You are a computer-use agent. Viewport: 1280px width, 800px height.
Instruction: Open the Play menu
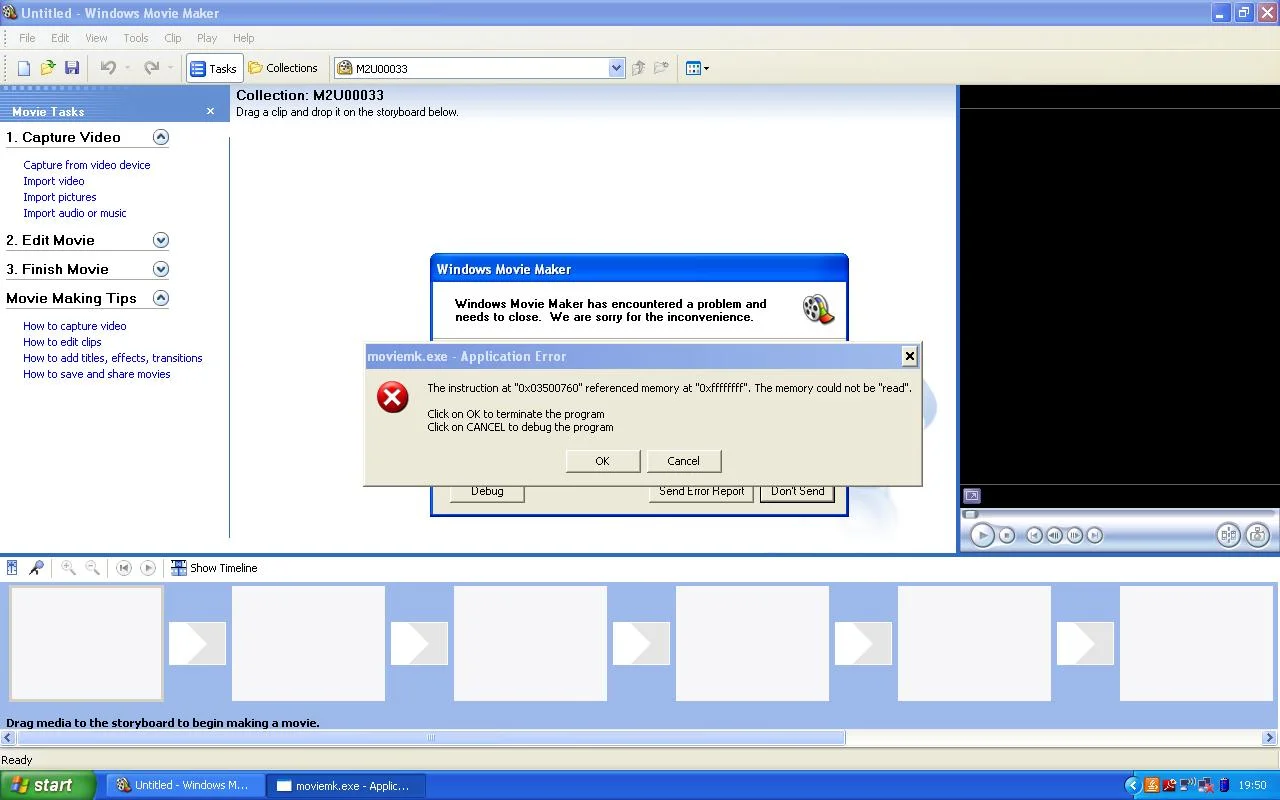coord(207,38)
